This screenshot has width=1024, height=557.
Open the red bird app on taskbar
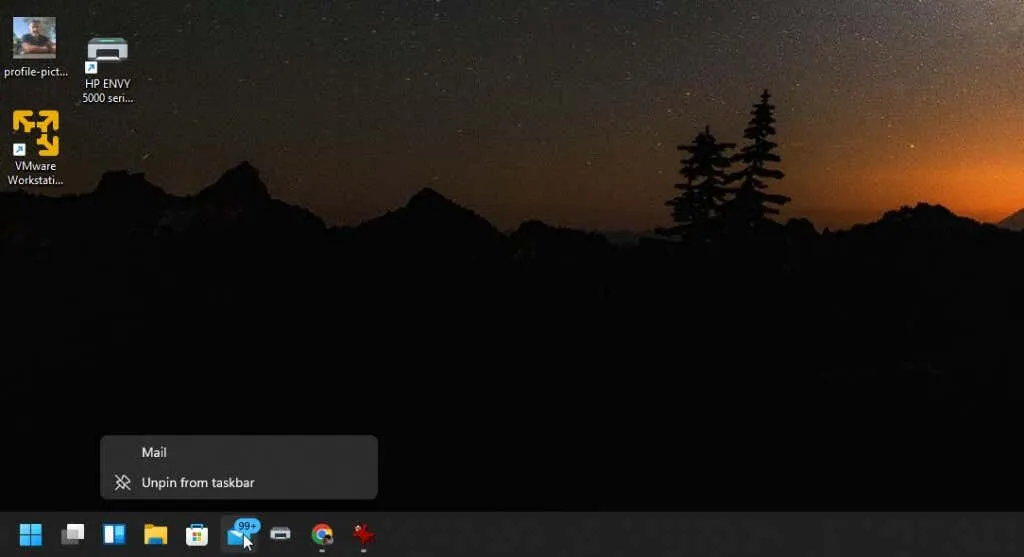(363, 535)
